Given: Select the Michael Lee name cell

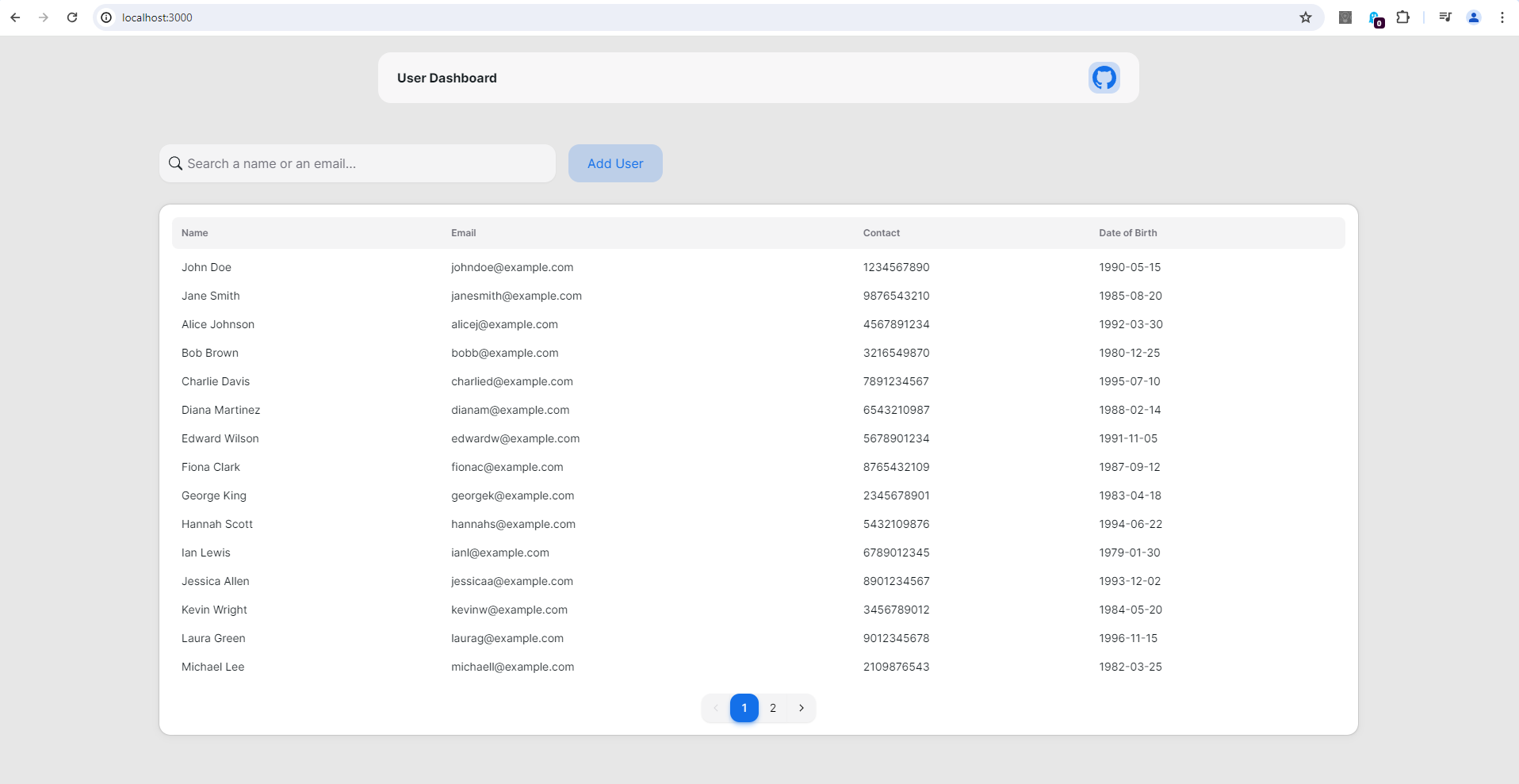Looking at the screenshot, I should (x=213, y=667).
